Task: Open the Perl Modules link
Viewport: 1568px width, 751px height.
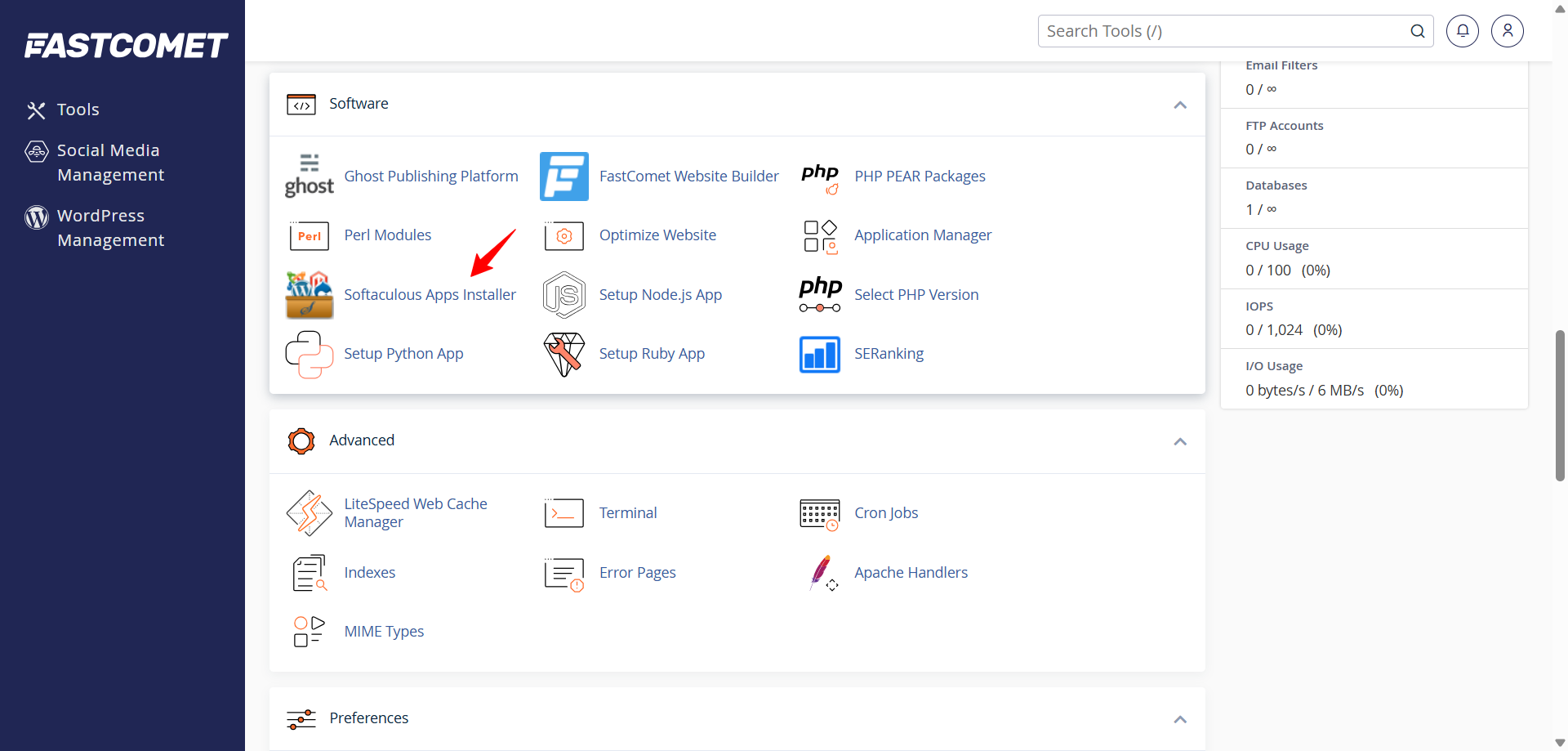Action: tap(388, 235)
